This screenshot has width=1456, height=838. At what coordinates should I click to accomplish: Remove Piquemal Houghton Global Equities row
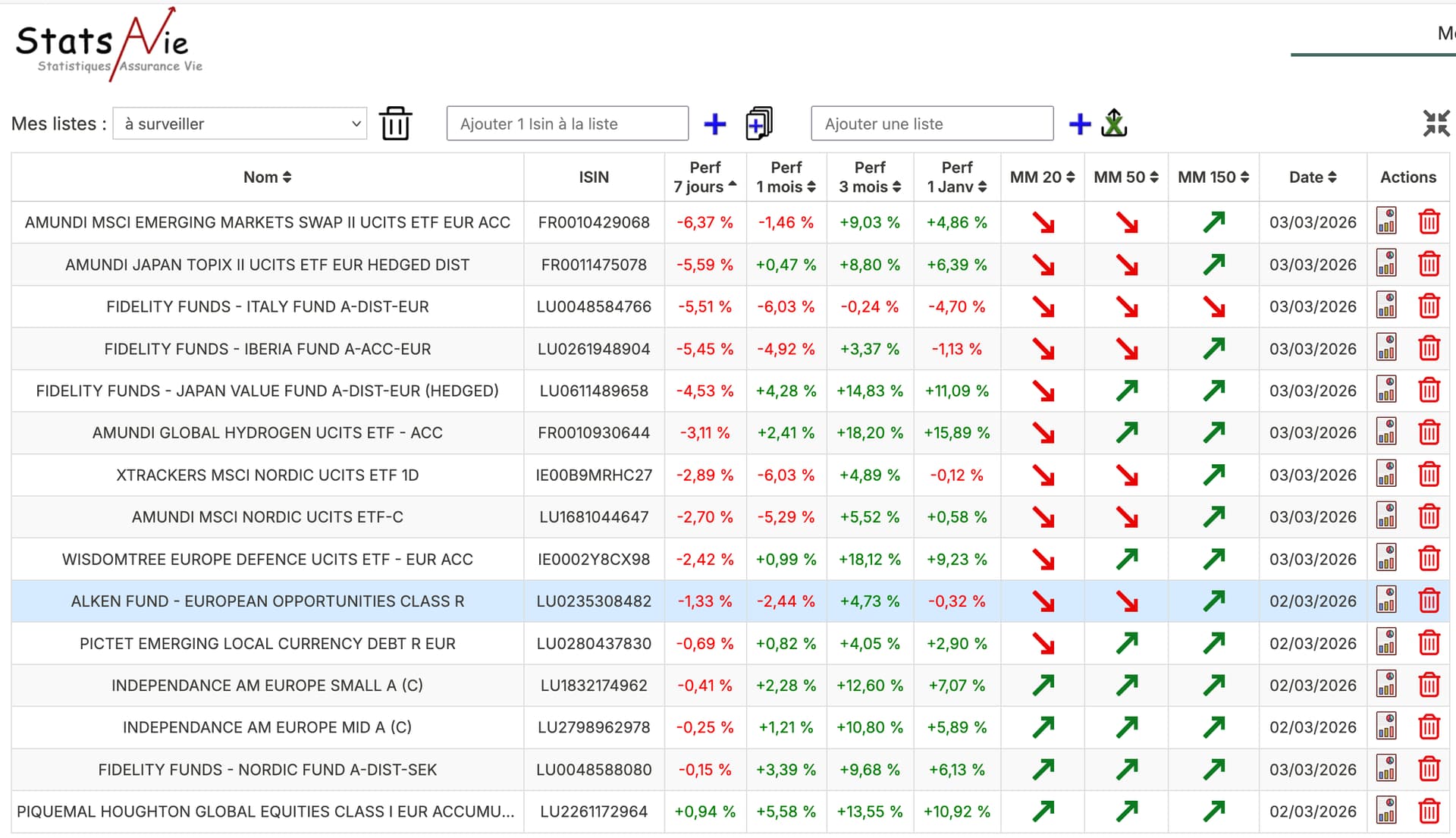1429,811
